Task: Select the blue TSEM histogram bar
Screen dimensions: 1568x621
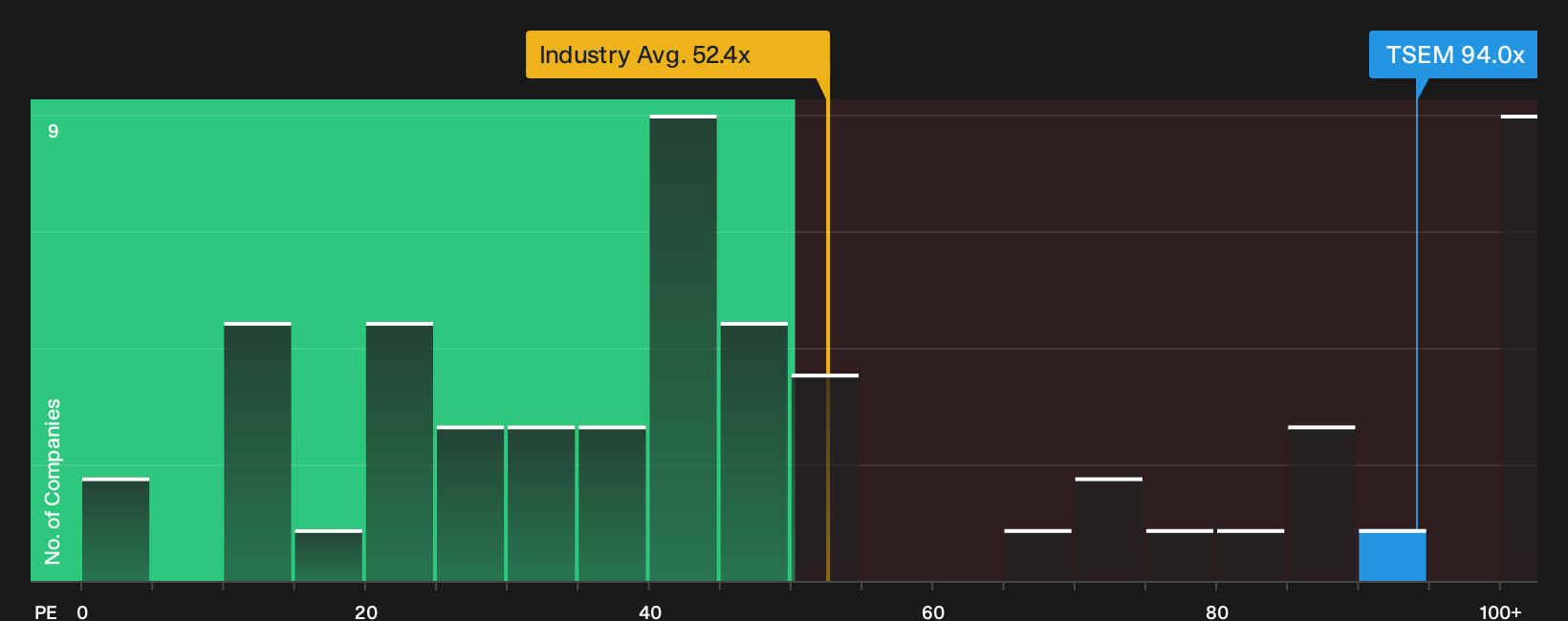Action: click(1392, 555)
